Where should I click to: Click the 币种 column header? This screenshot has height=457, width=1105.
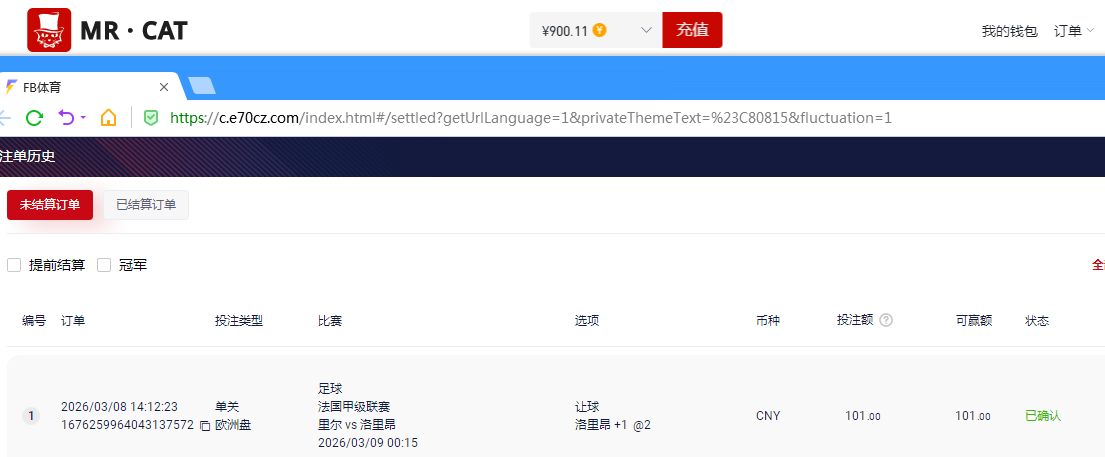[768, 321]
